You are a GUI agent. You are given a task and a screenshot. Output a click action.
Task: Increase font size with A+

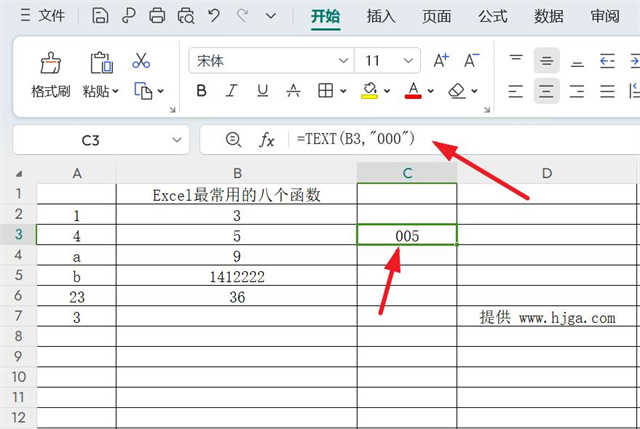(441, 61)
